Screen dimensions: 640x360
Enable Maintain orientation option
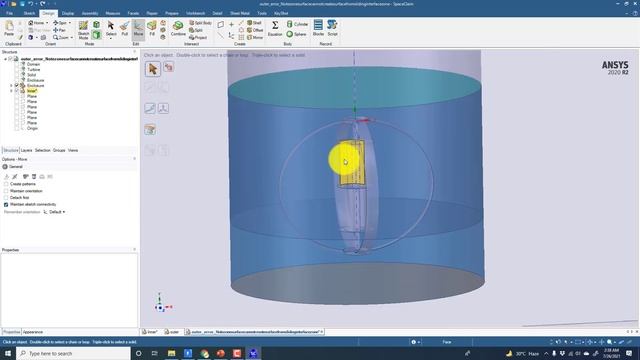point(6,191)
